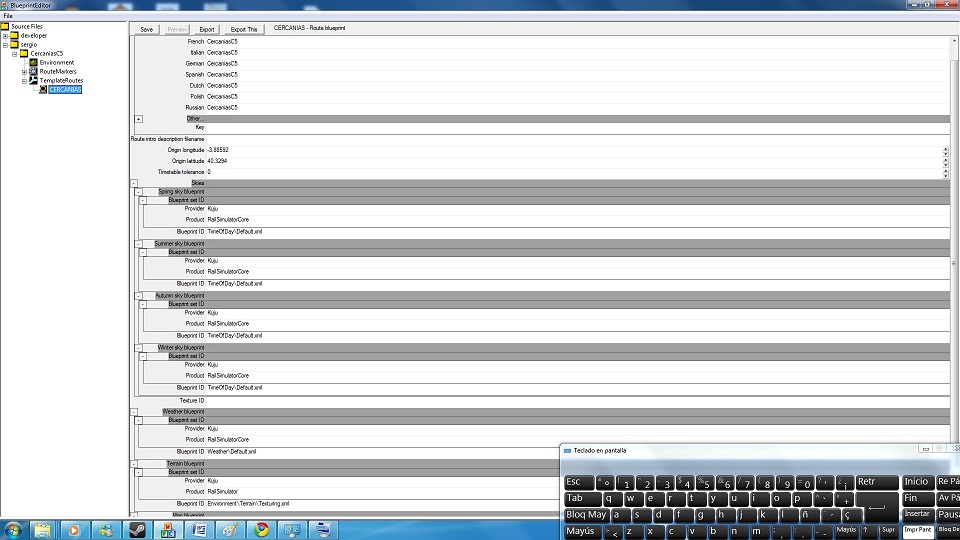Click the RouteMarkers folder icon
Screen dimensions: 960x540
33,72
